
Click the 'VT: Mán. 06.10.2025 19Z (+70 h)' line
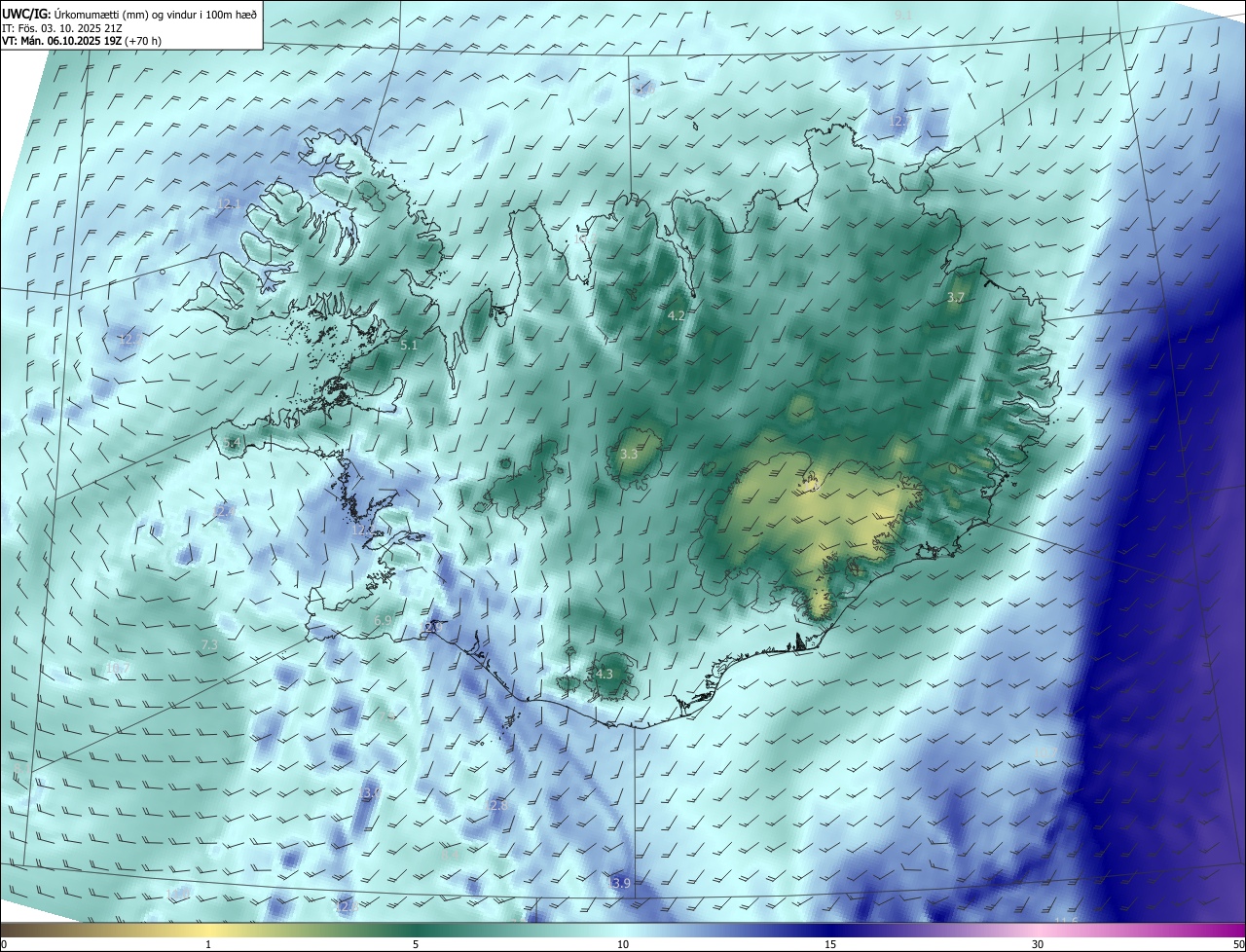82,41
